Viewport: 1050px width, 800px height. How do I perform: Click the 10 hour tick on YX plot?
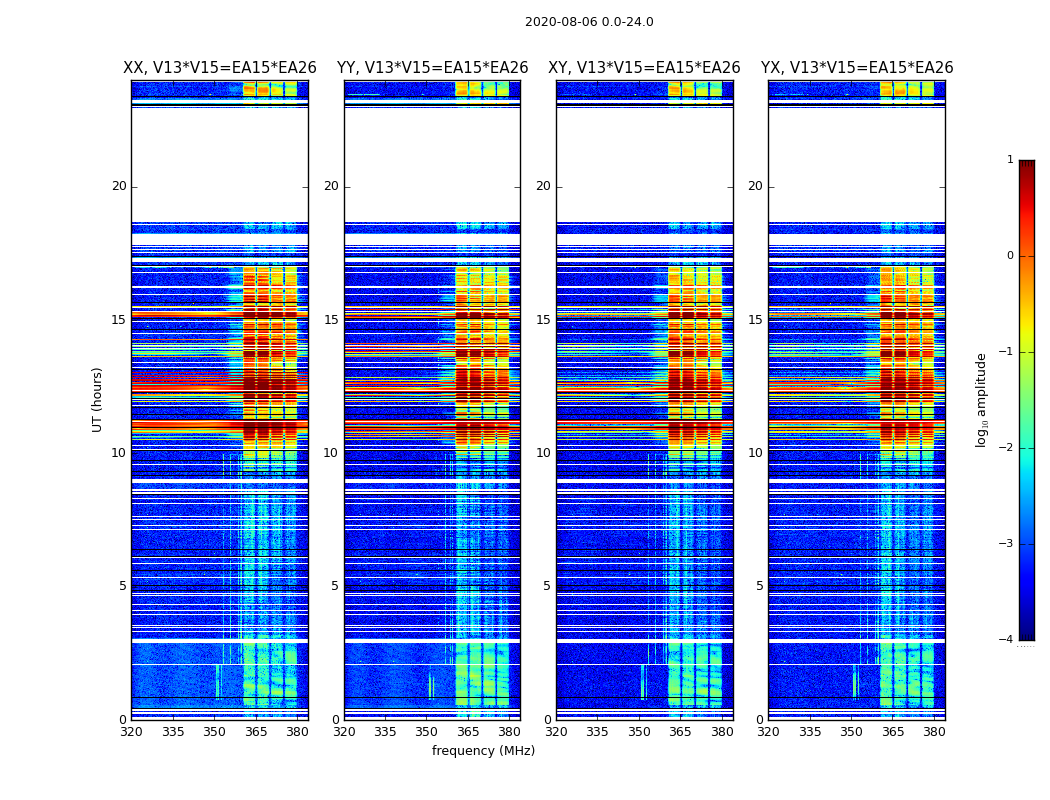755,453
